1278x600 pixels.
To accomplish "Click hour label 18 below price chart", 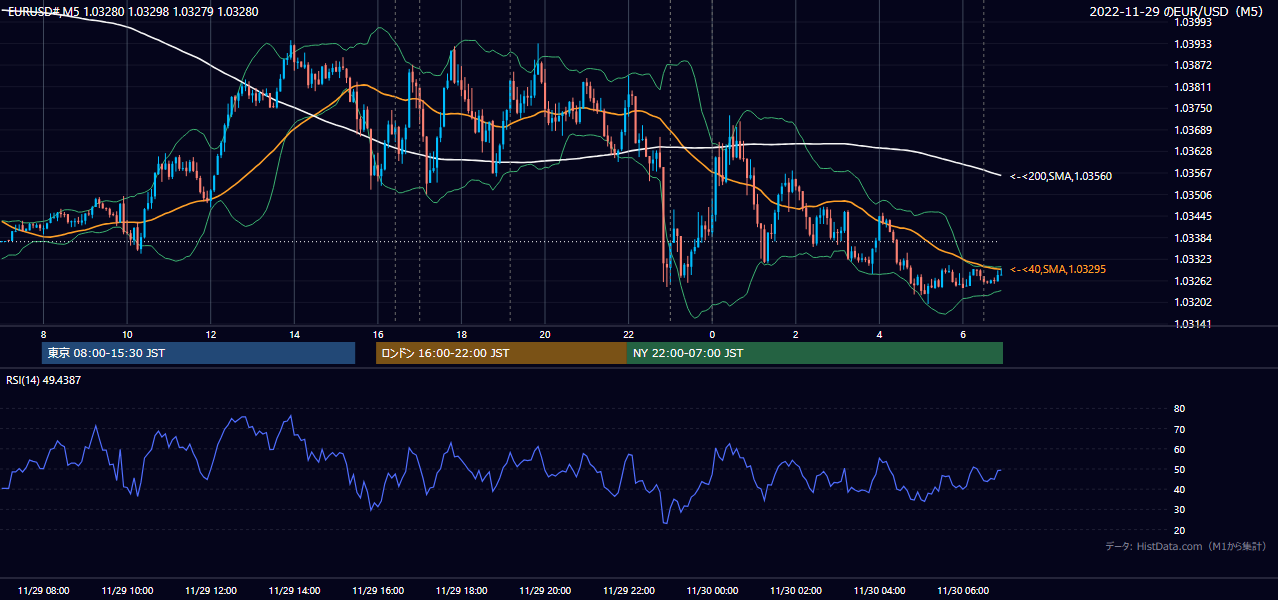I will click(461, 334).
